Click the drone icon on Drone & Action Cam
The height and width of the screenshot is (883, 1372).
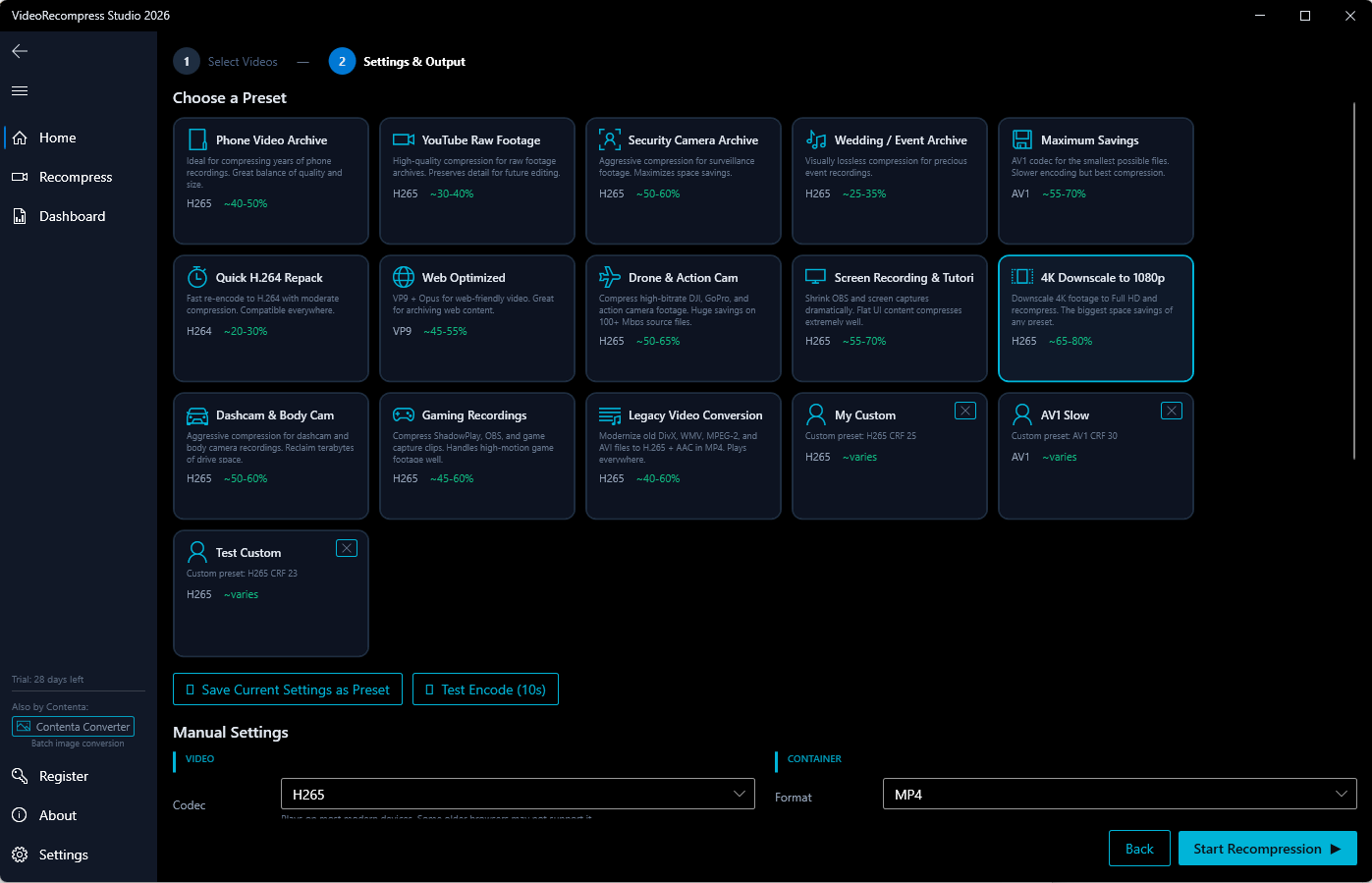pos(609,276)
